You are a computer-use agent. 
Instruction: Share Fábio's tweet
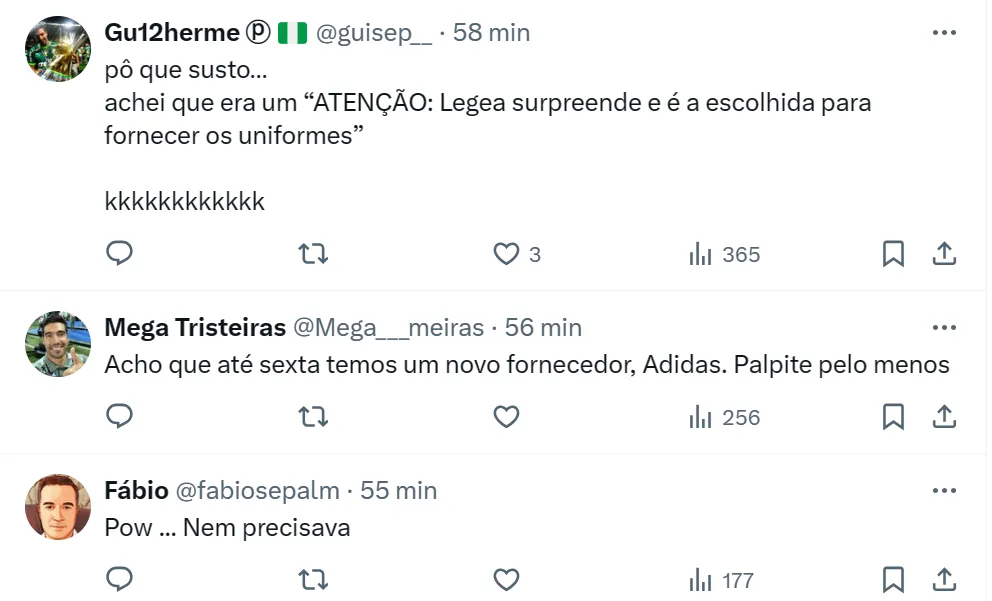945,579
